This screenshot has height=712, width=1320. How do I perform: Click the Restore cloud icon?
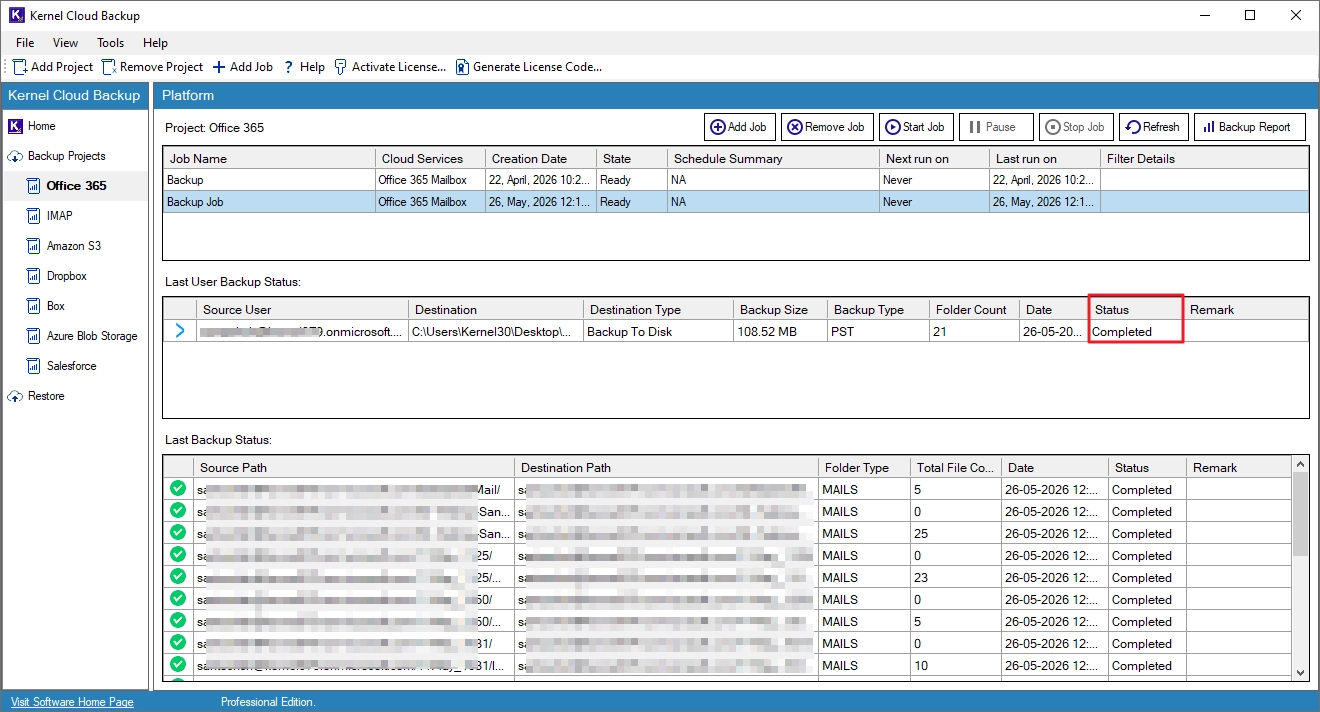(x=15, y=396)
